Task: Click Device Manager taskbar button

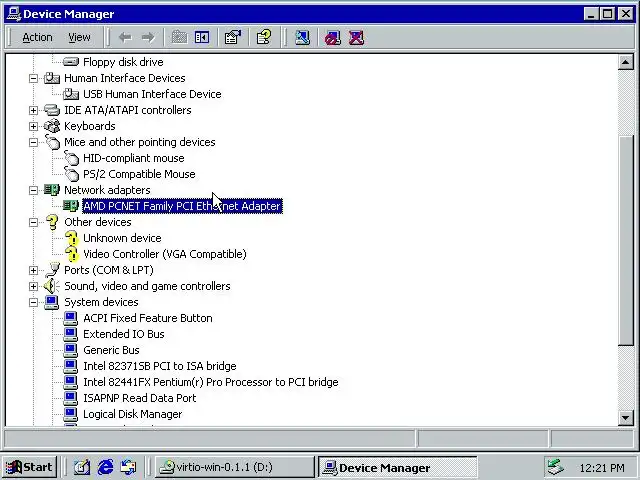Action: point(397,467)
